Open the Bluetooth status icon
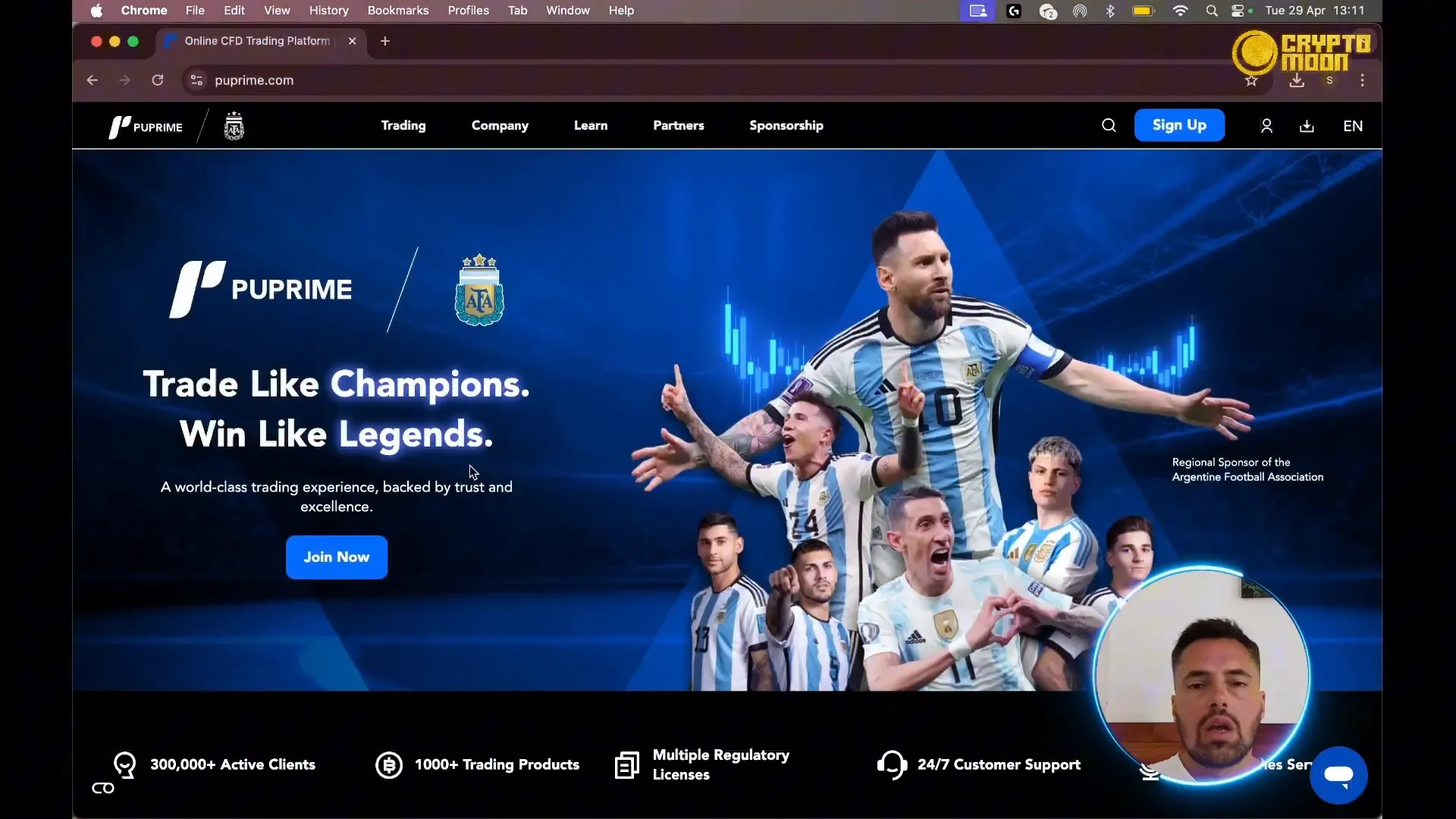The width and height of the screenshot is (1456, 819). click(1110, 11)
